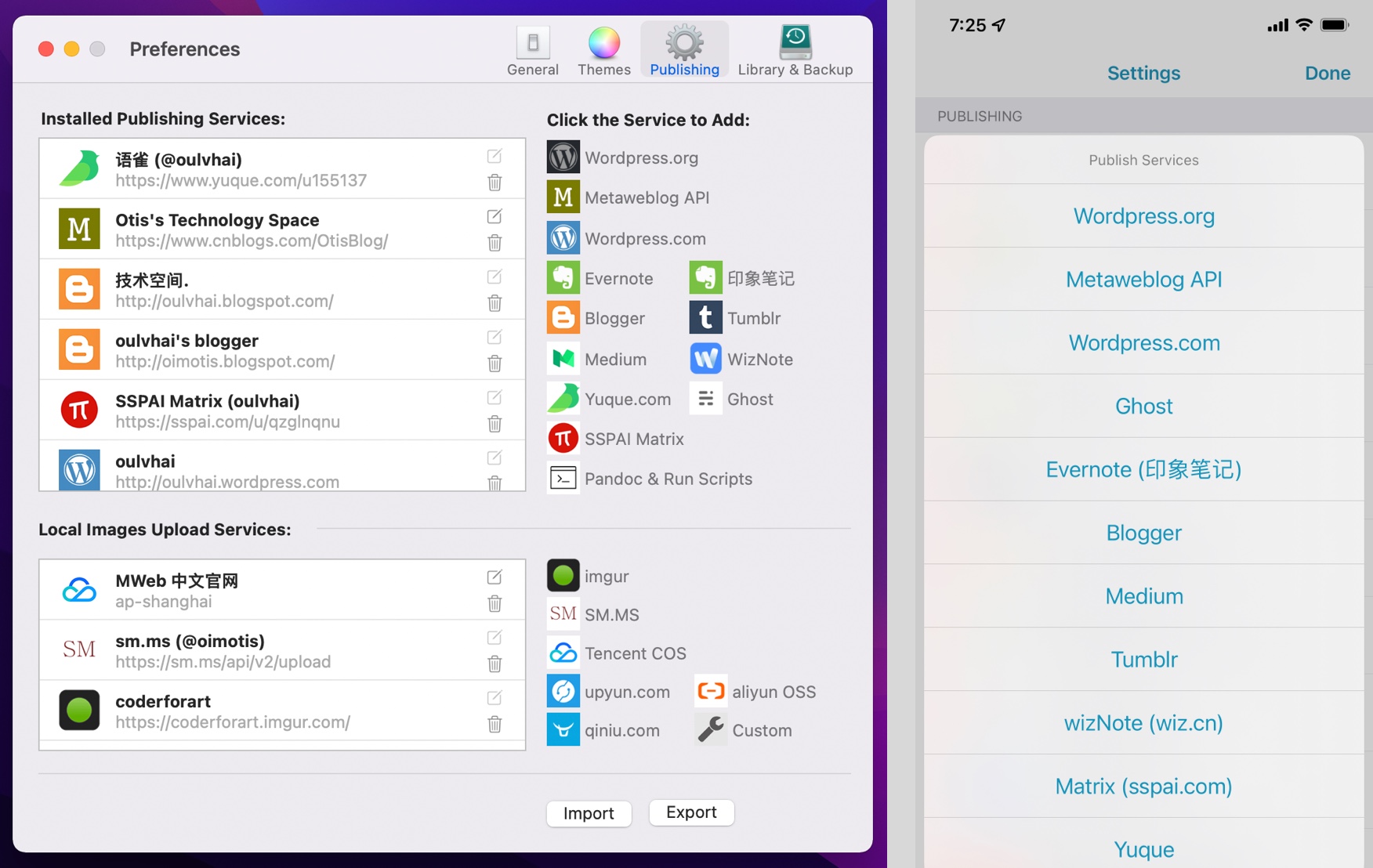
Task: Add a Ghost publishing service
Action: [x=732, y=399]
